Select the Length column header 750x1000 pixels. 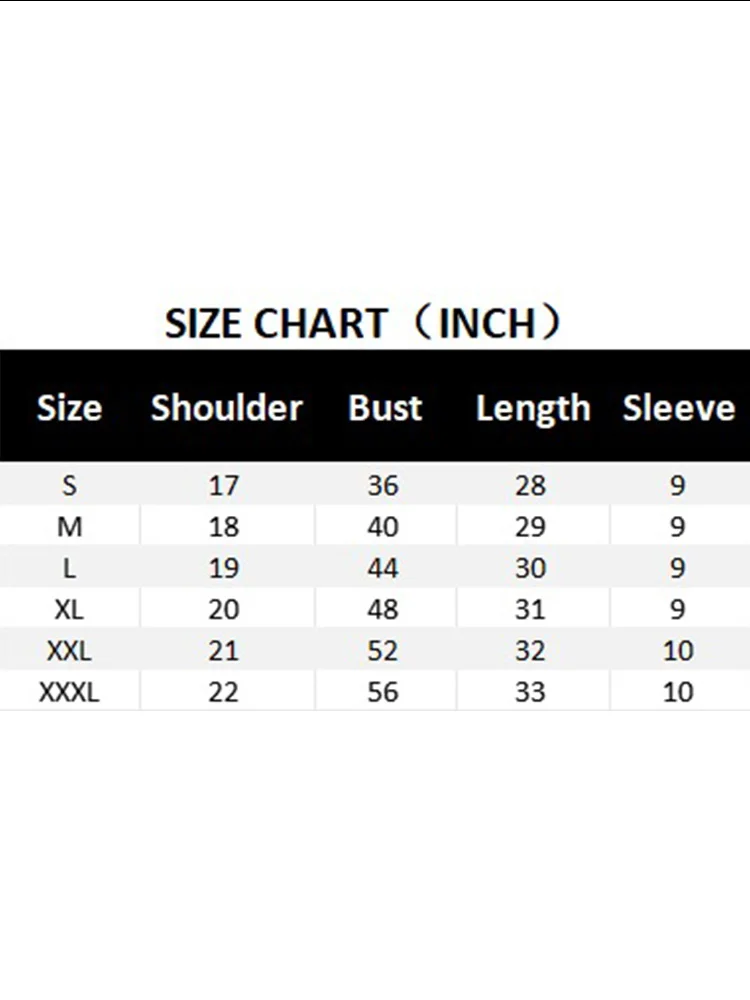click(533, 409)
